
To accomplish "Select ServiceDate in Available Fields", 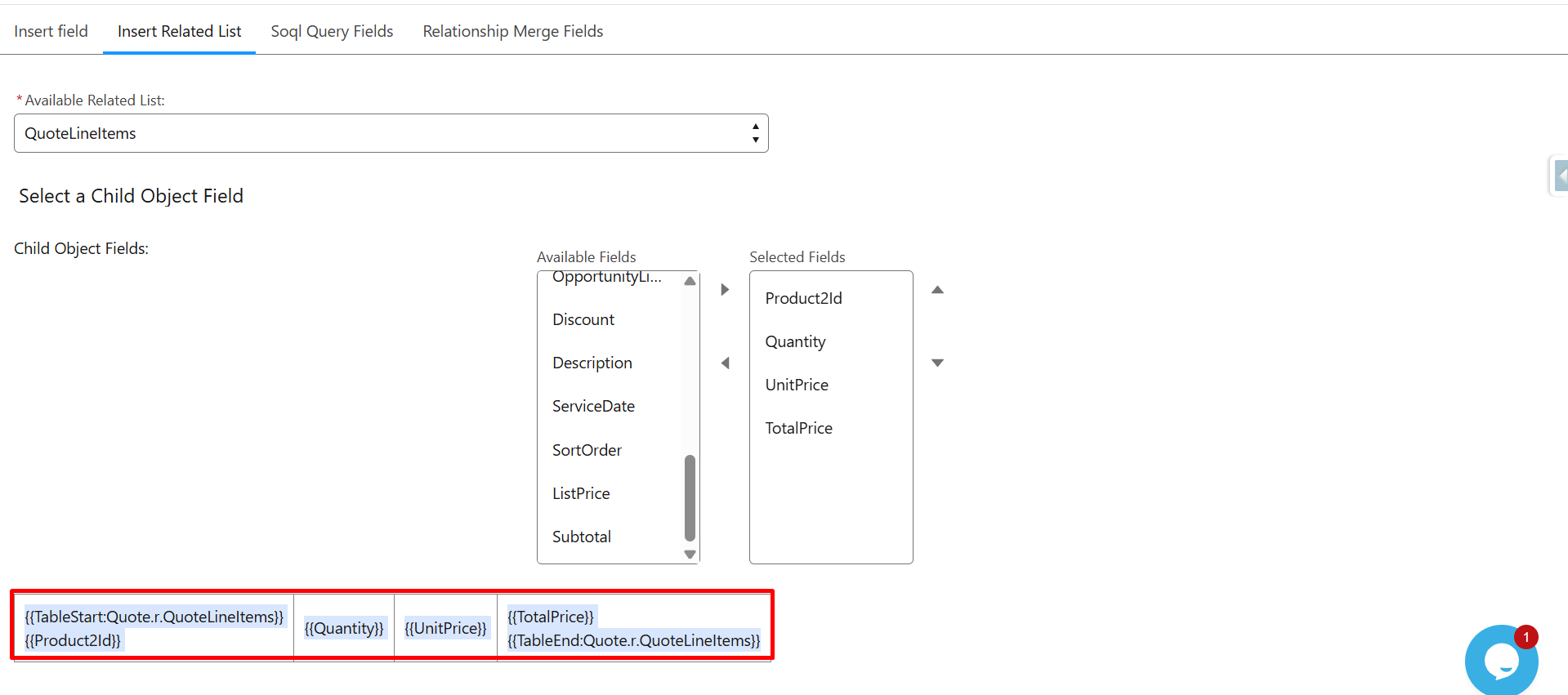I will [x=593, y=406].
